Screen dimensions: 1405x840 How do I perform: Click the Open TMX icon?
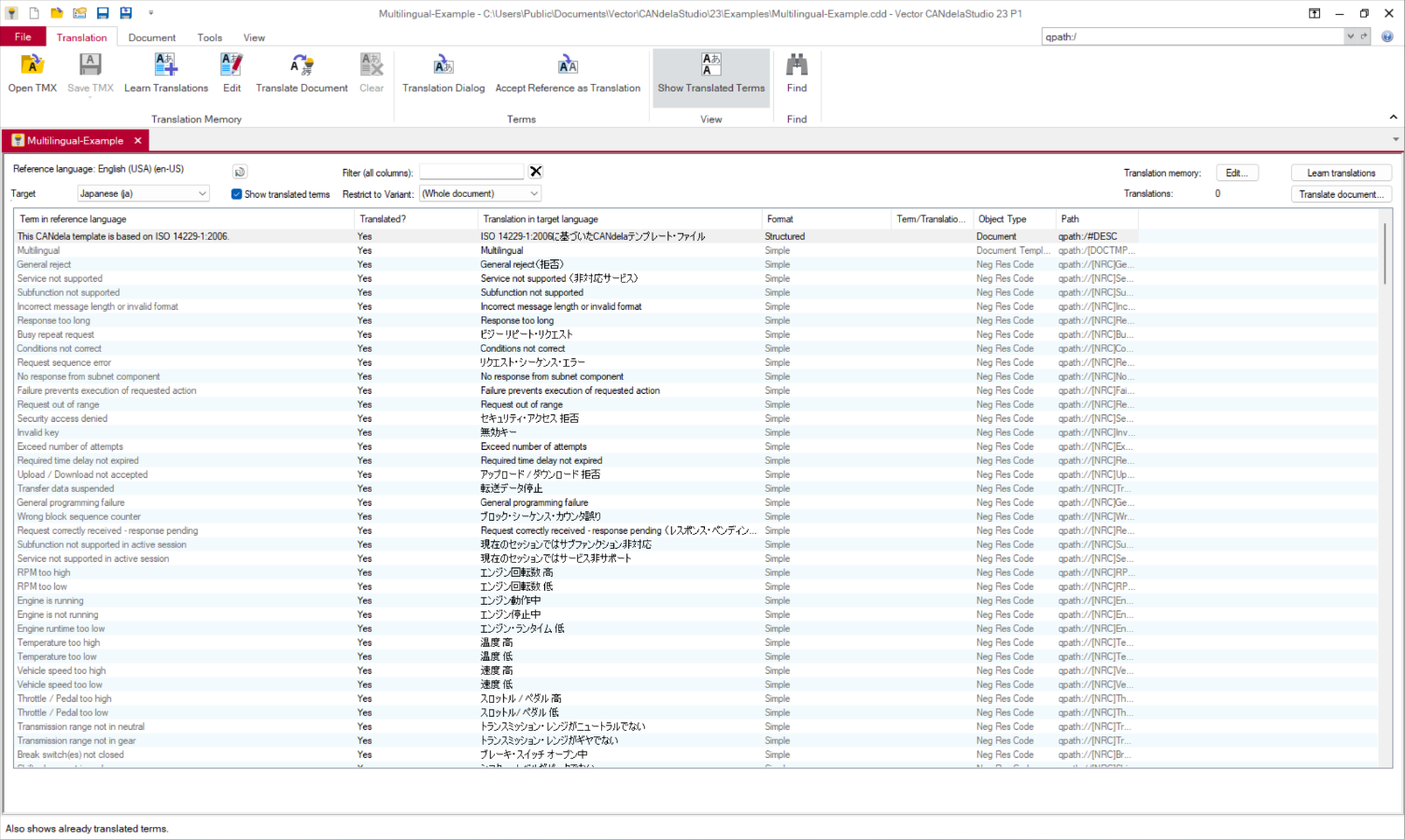coord(33,75)
